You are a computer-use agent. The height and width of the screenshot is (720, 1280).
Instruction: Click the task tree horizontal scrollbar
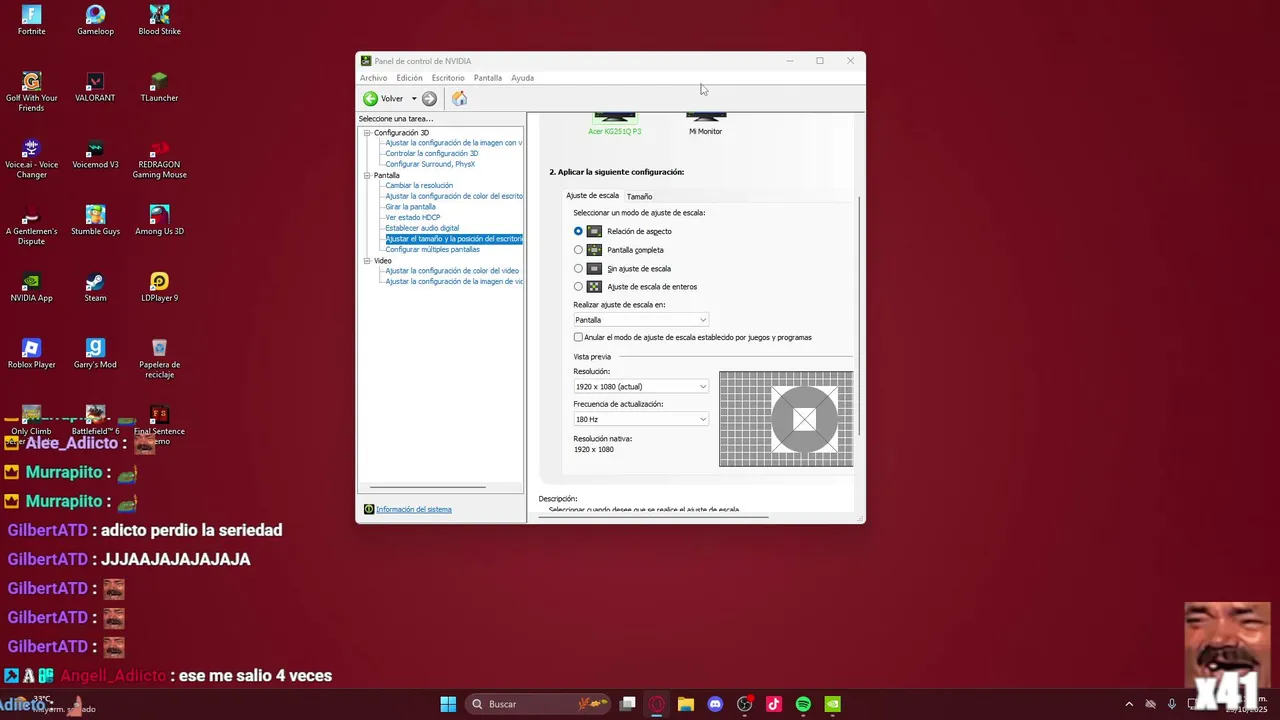click(429, 487)
